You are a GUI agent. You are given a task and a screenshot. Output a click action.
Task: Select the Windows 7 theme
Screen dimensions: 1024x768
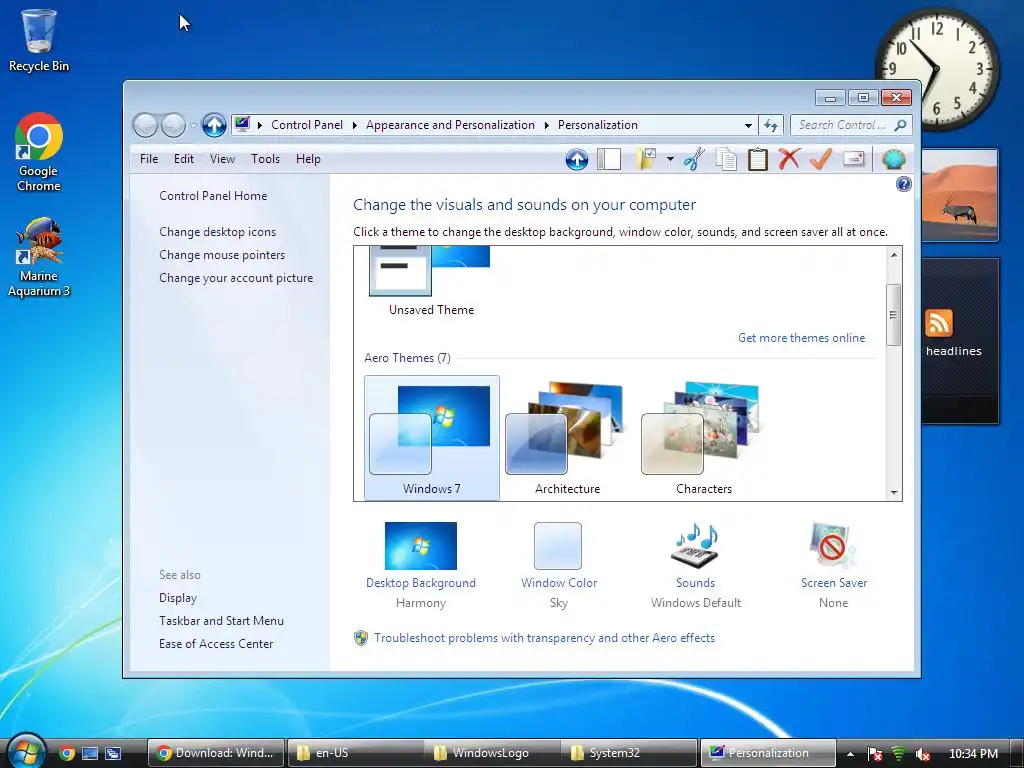(432, 438)
